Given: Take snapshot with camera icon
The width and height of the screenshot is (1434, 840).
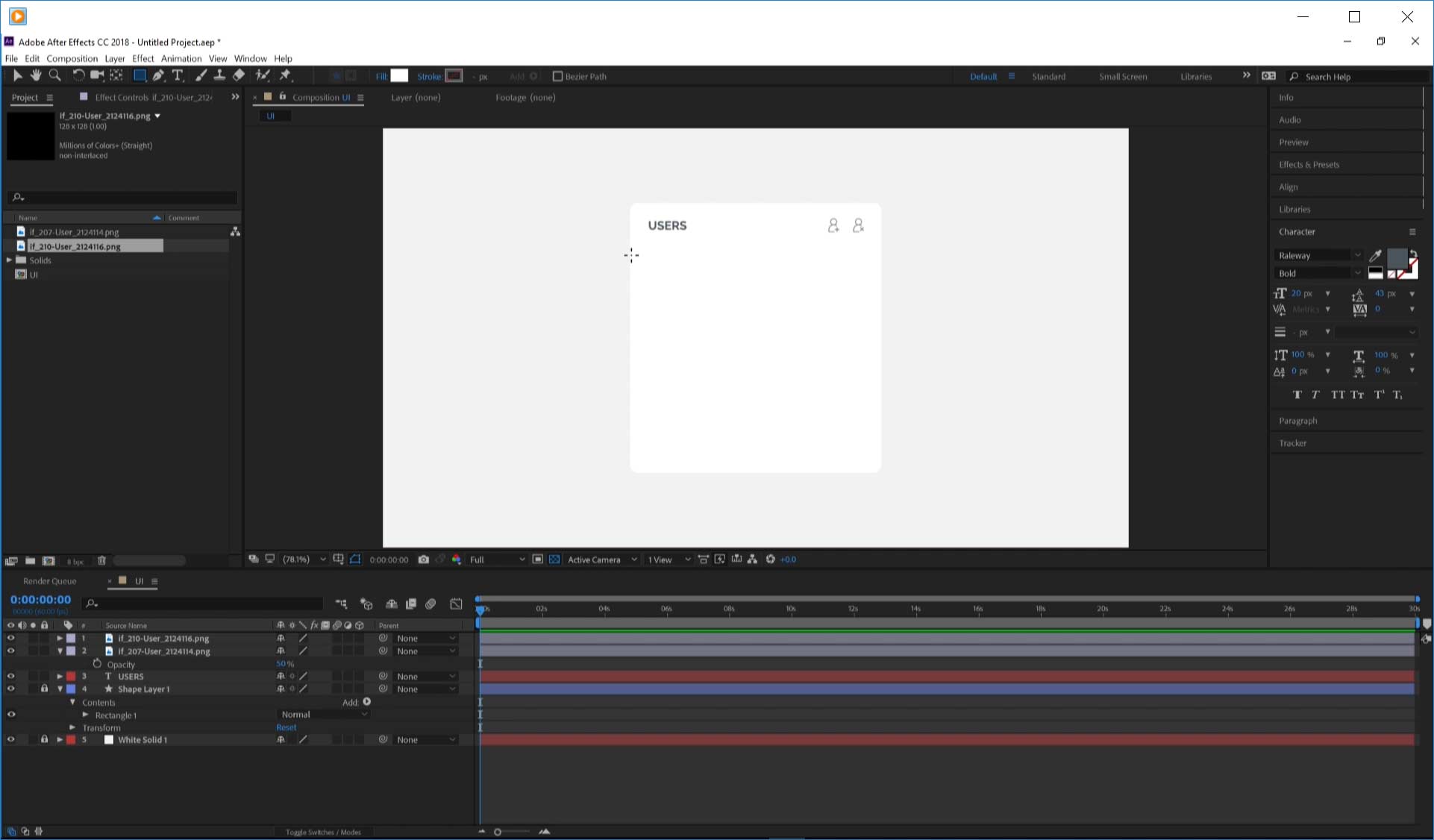Looking at the screenshot, I should click(423, 560).
